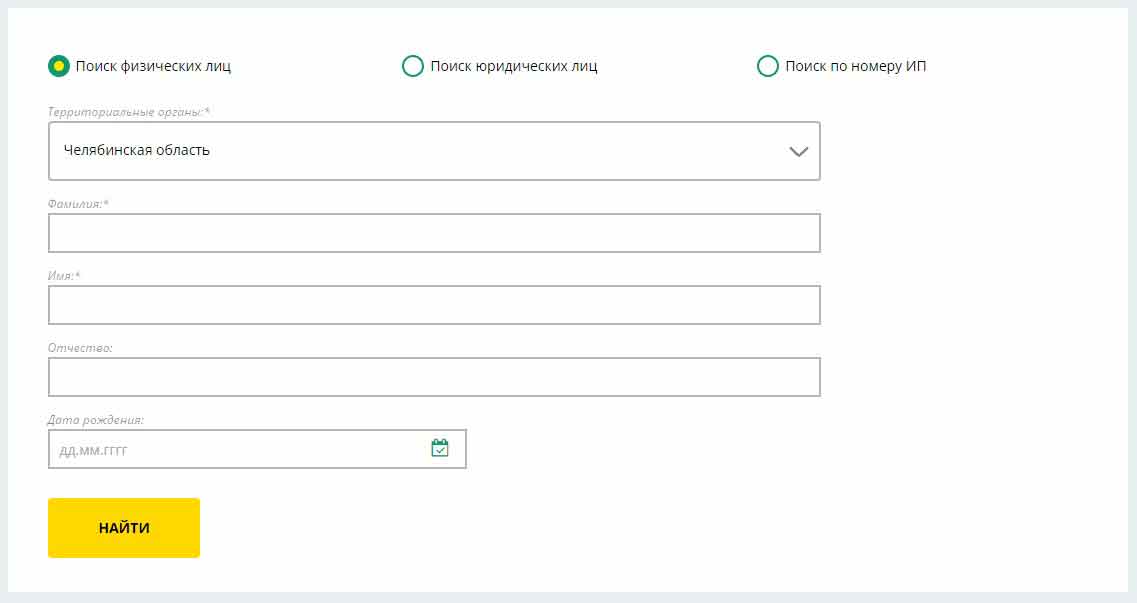The image size is (1137, 603).
Task: Click the 'Поиск юридических лиц' label text
Action: (514, 67)
